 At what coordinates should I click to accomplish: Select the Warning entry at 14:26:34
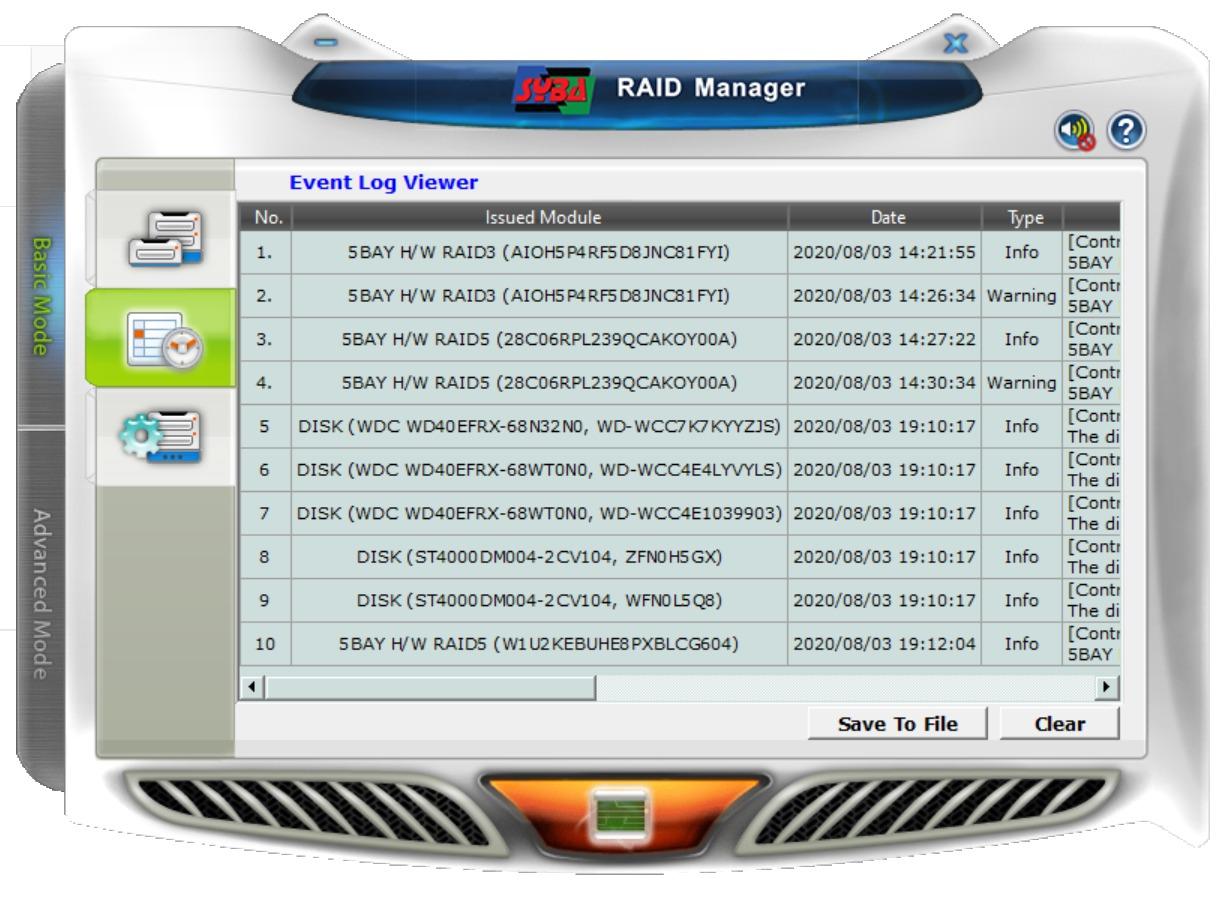[678, 296]
